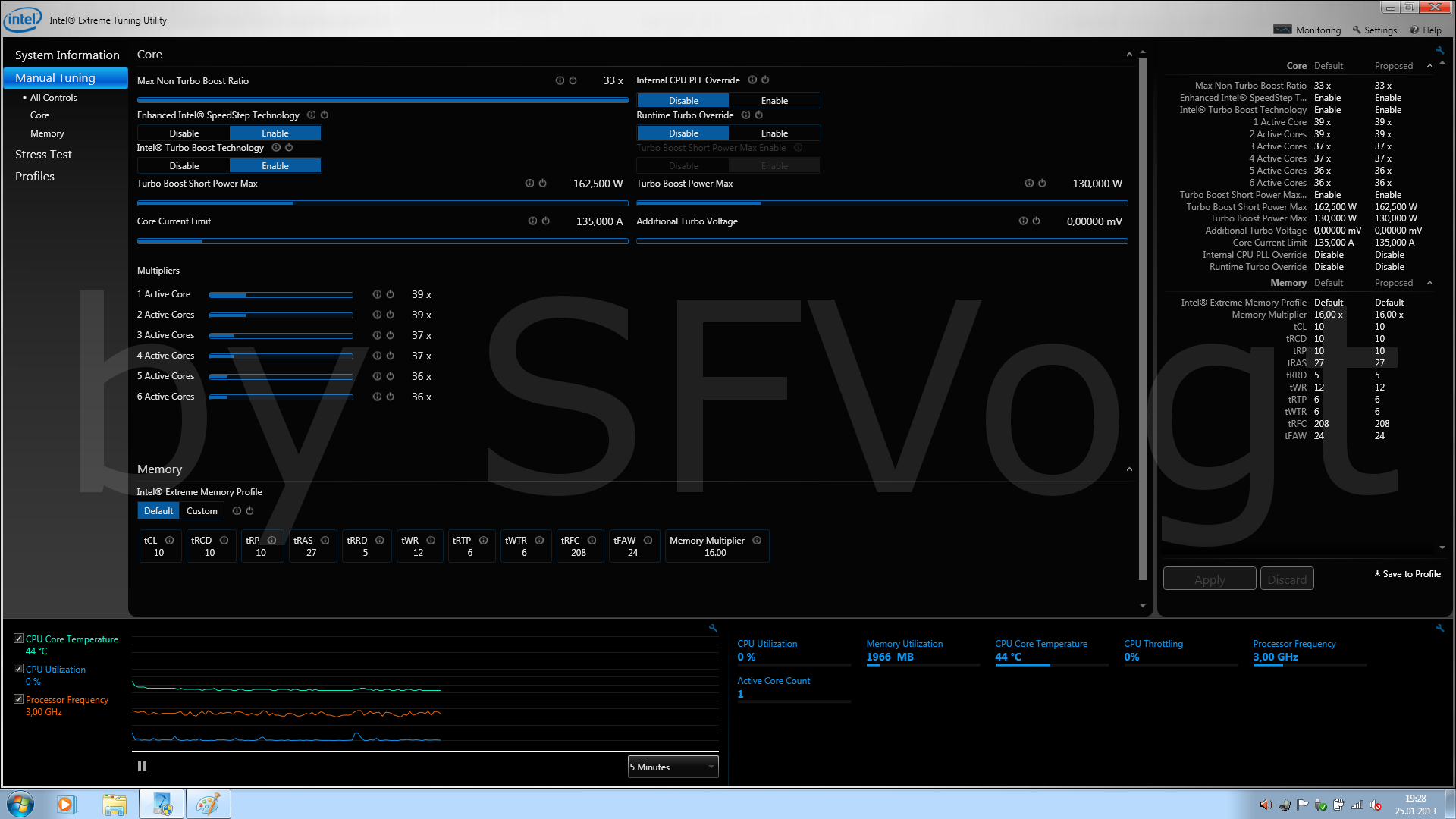This screenshot has height=819, width=1456.
Task: Open Stress Test section
Action: tap(43, 155)
